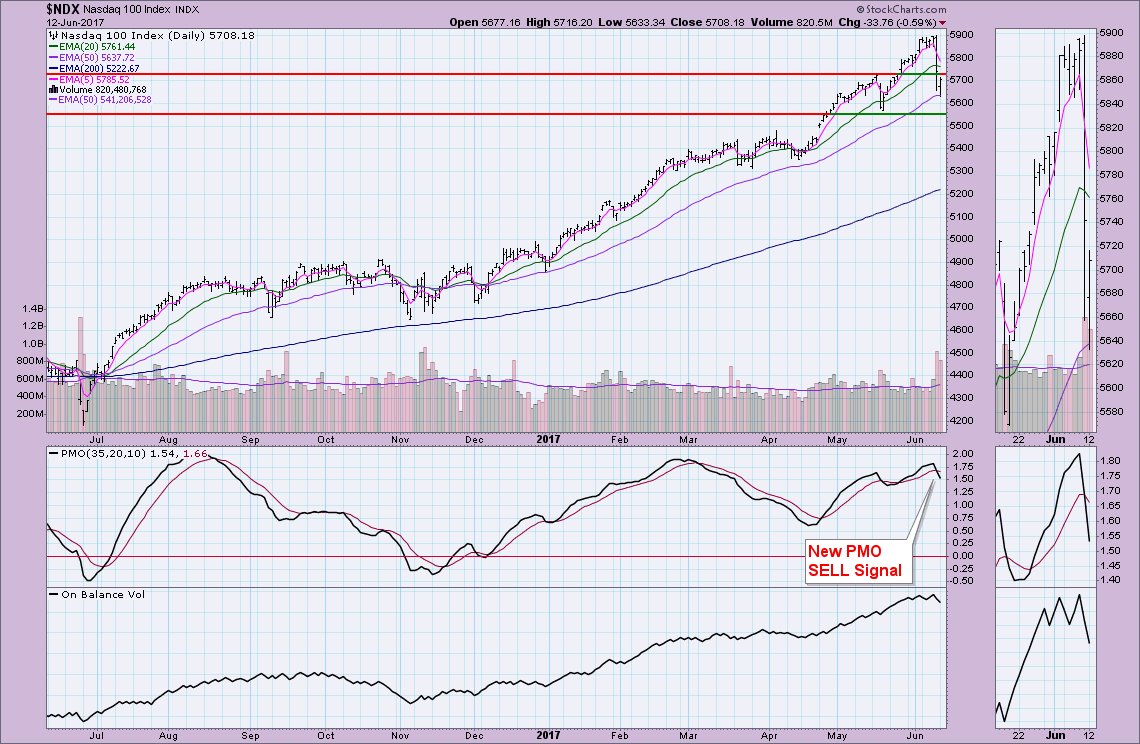Click the red down-arrow icon beside Chg
This screenshot has width=1140, height=744.
pos(943,23)
